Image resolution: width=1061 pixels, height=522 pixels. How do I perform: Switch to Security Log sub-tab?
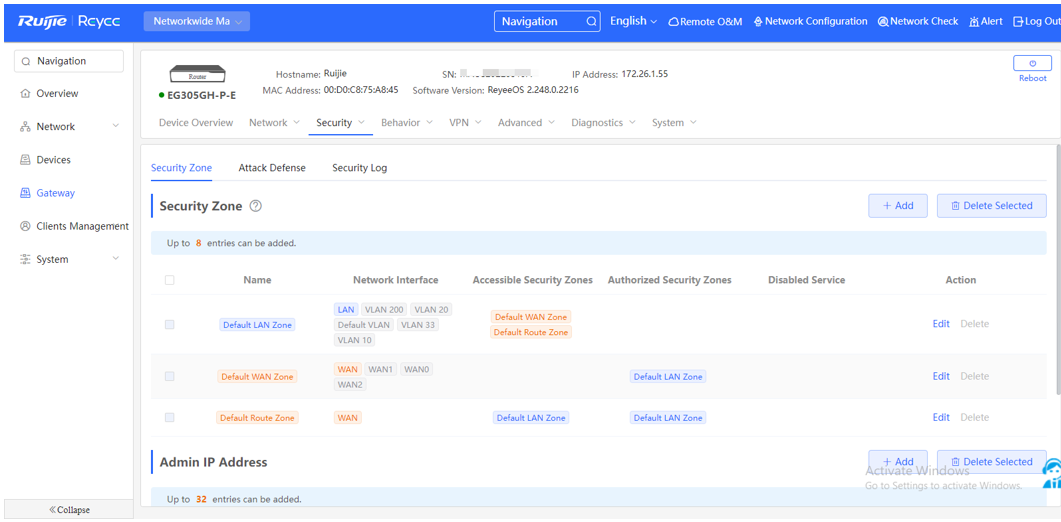(359, 168)
